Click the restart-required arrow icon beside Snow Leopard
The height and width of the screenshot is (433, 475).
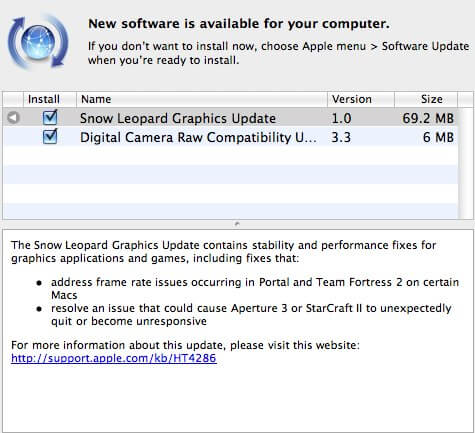14,118
